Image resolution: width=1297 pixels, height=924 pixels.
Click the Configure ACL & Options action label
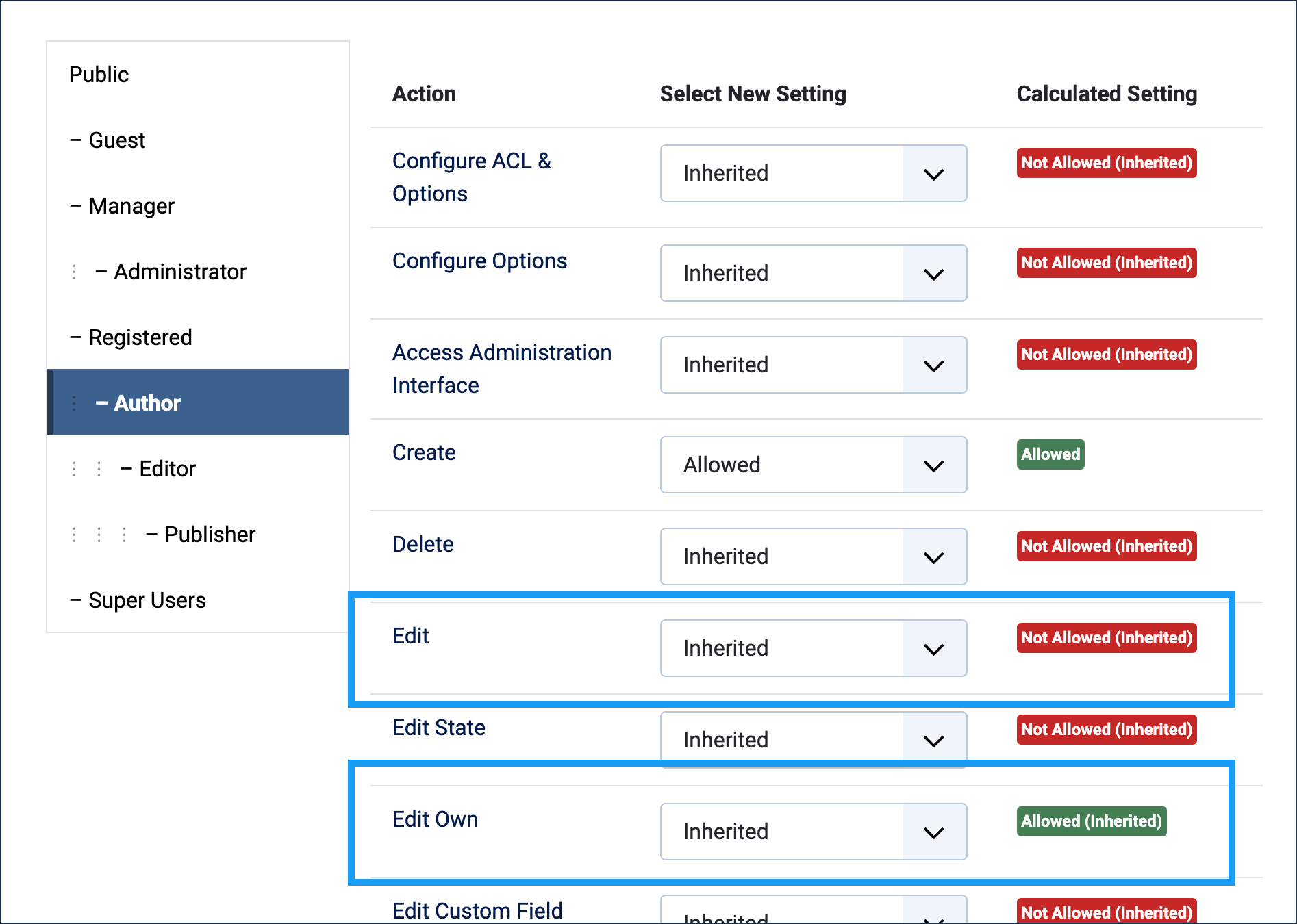472,177
